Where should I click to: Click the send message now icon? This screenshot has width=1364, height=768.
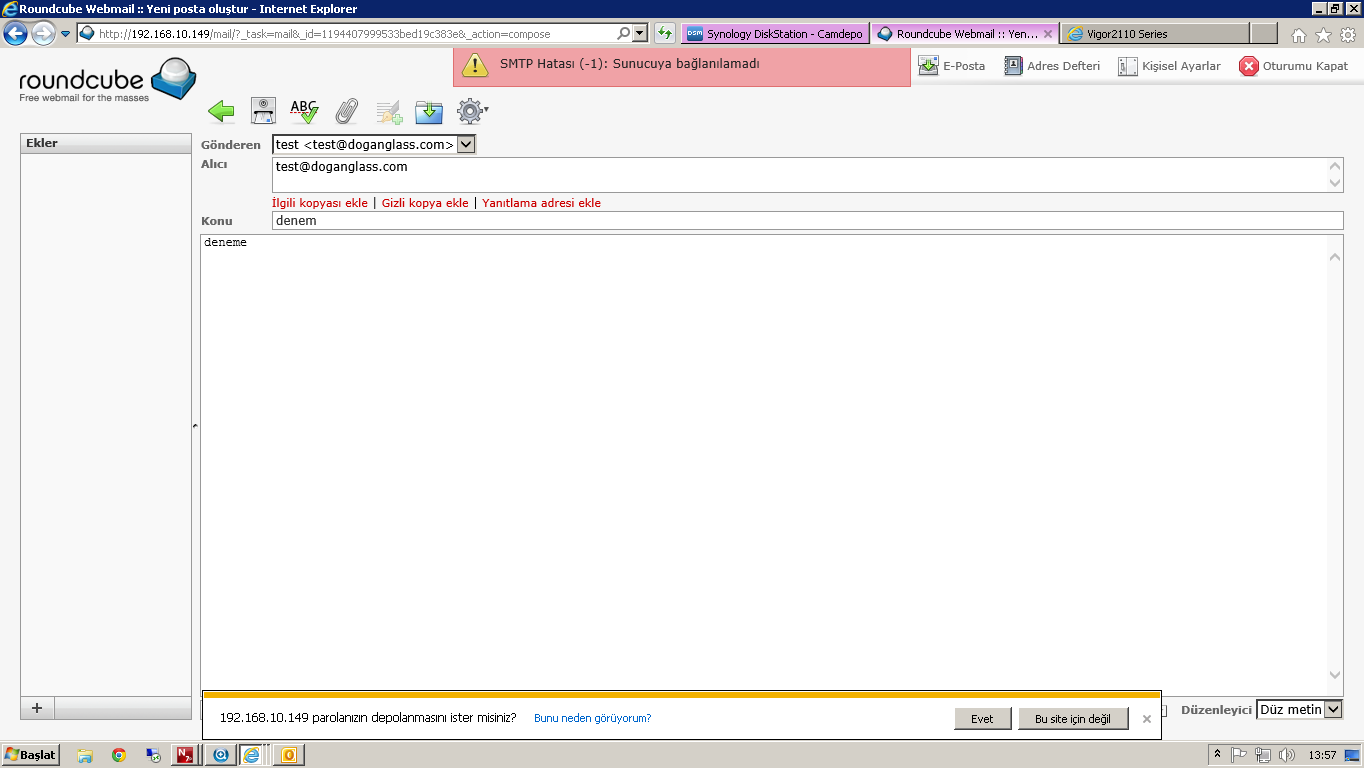point(263,111)
